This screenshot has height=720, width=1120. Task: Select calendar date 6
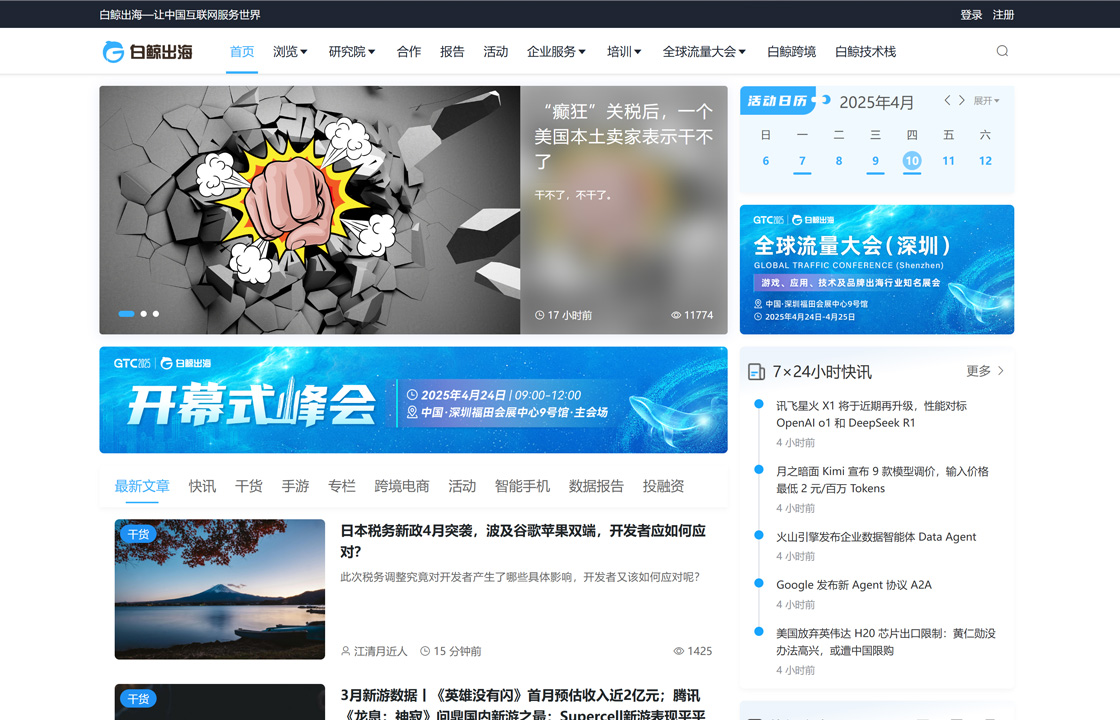[x=766, y=161]
